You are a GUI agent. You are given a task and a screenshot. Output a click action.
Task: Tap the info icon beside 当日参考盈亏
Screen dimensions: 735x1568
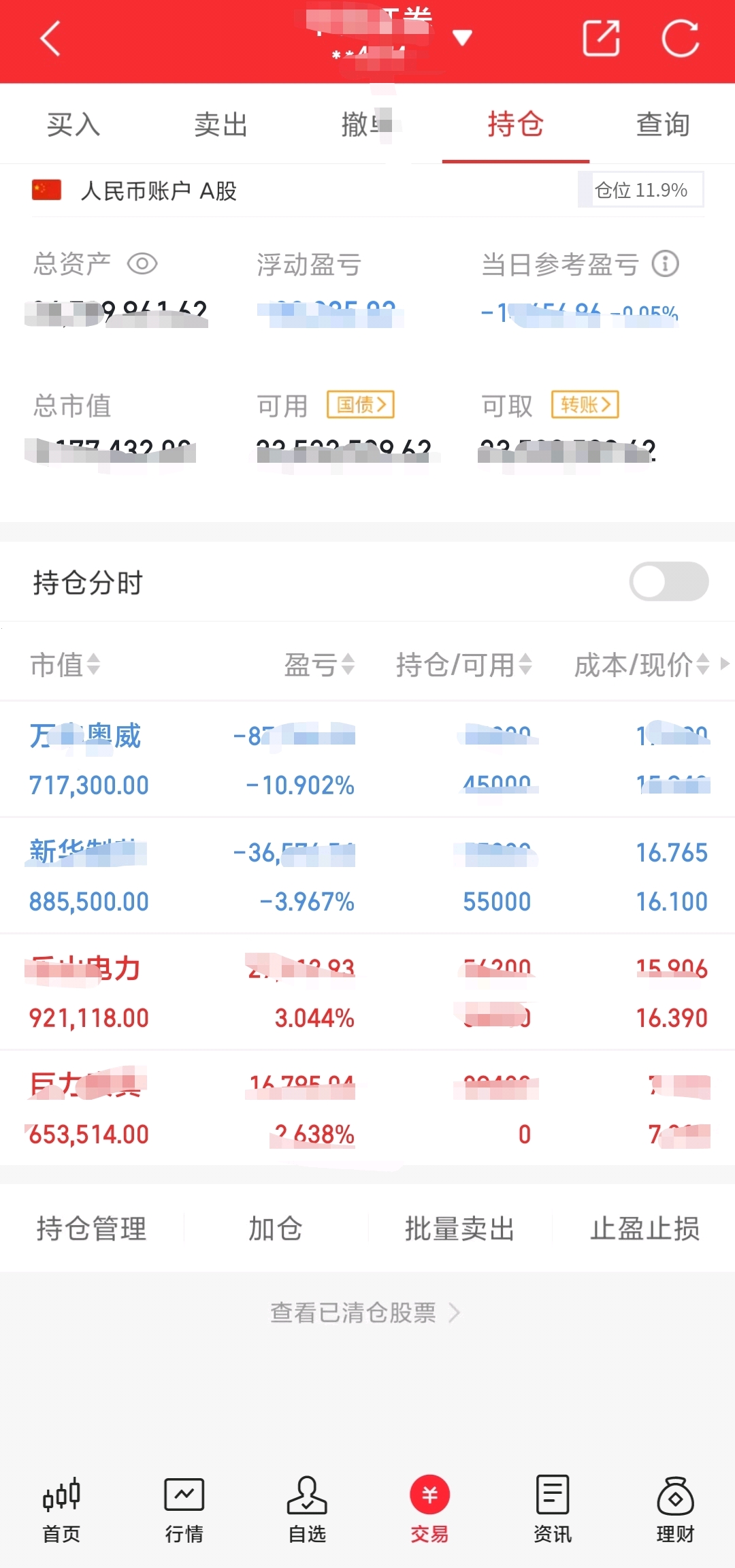tap(666, 264)
